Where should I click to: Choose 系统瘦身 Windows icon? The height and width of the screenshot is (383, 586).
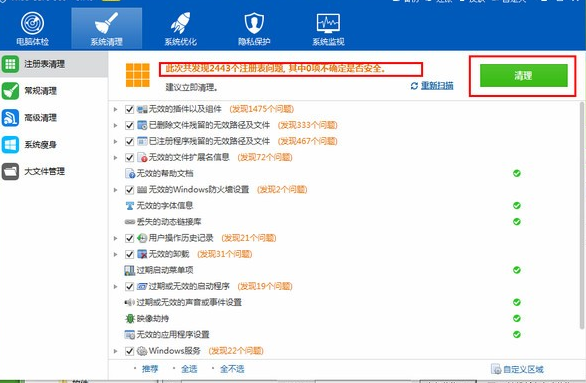10,145
